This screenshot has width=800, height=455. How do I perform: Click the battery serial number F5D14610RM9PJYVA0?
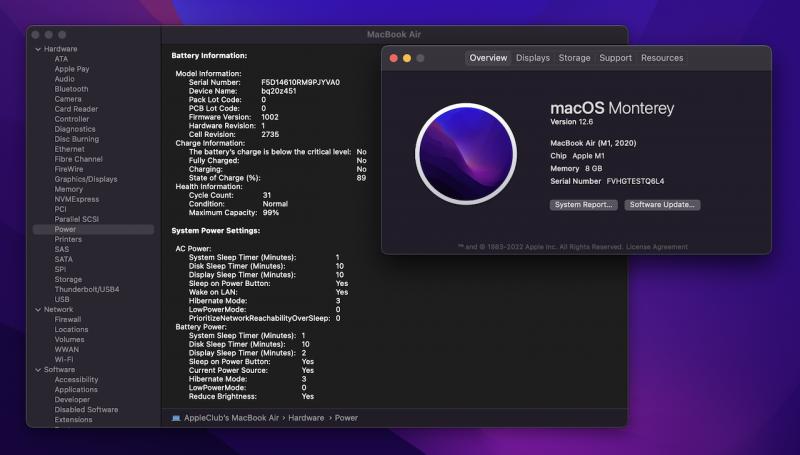coord(301,83)
